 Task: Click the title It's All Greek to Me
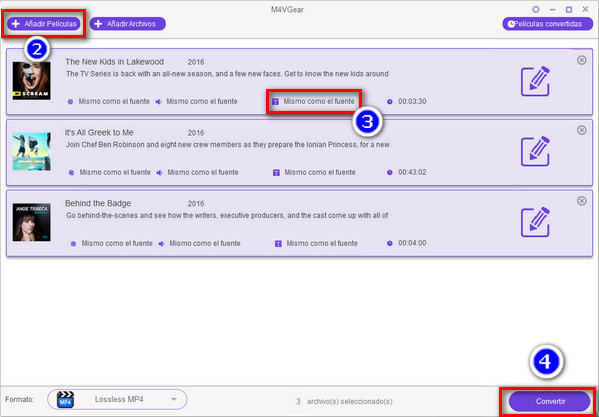(99, 133)
